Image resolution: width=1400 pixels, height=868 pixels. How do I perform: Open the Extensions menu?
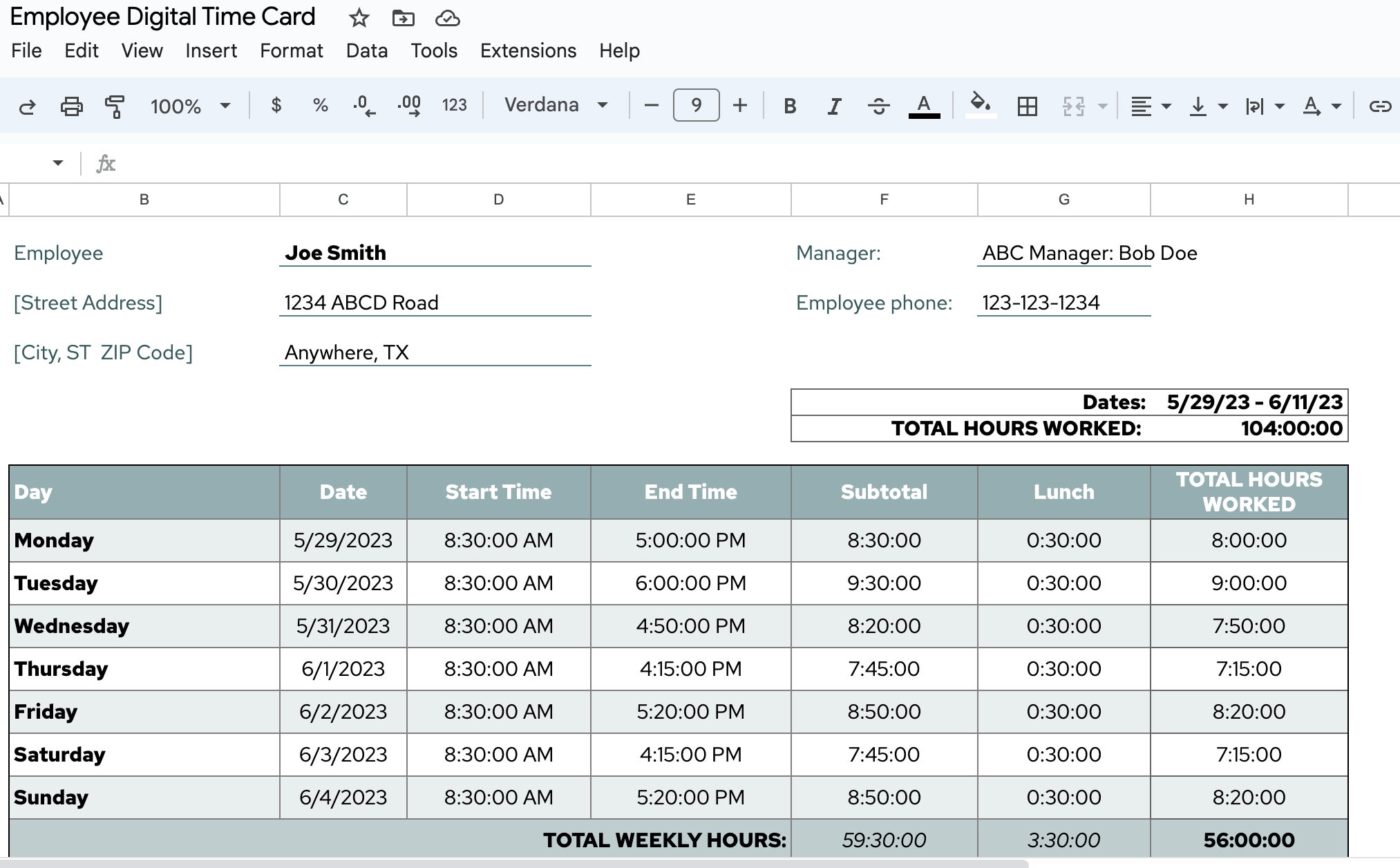[x=528, y=50]
